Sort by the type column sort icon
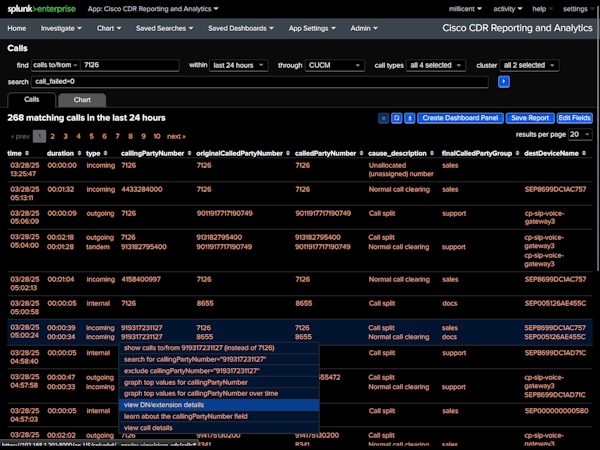 [106, 153]
